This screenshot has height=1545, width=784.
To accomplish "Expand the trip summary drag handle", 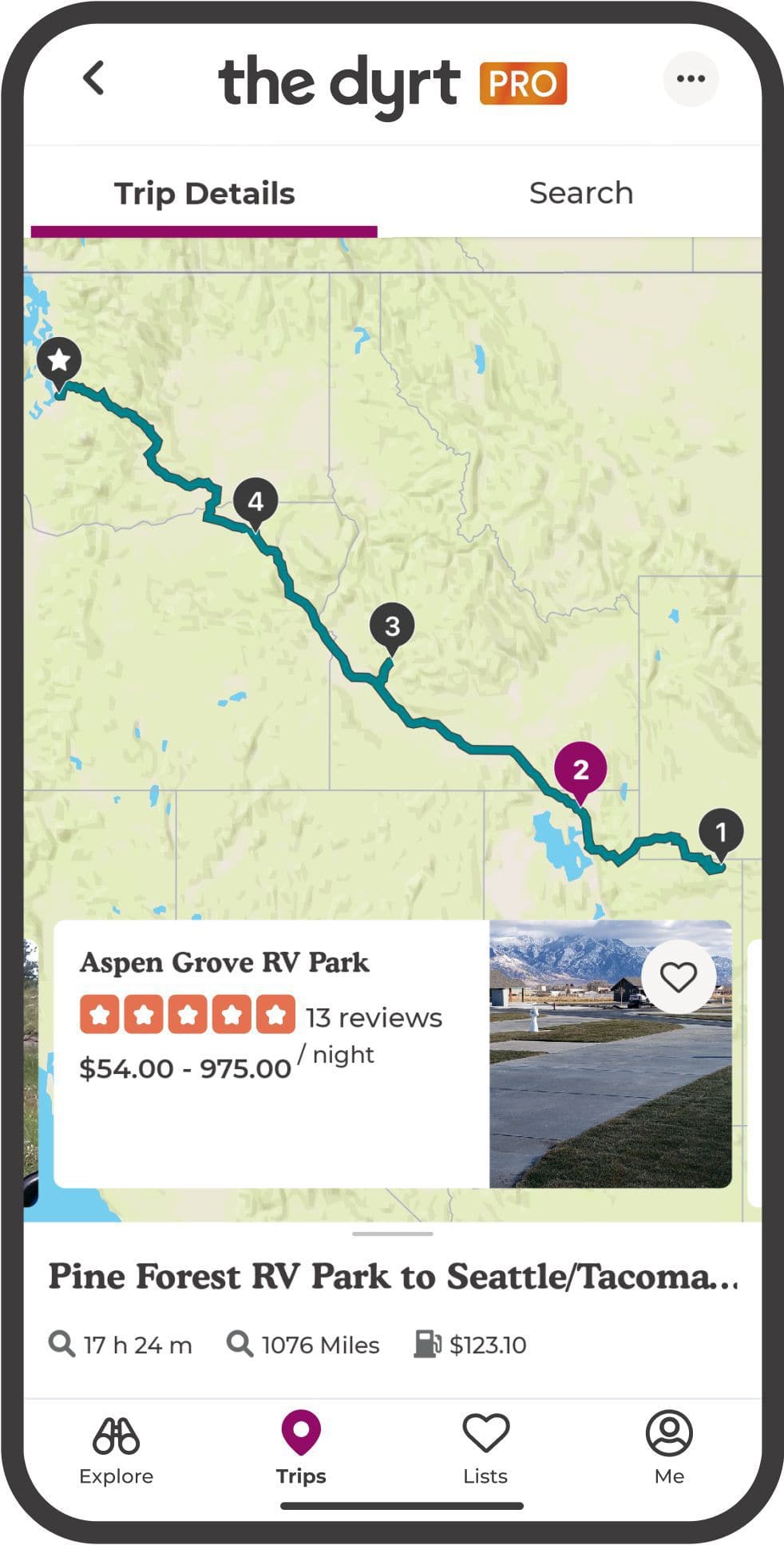I will coord(392,1234).
